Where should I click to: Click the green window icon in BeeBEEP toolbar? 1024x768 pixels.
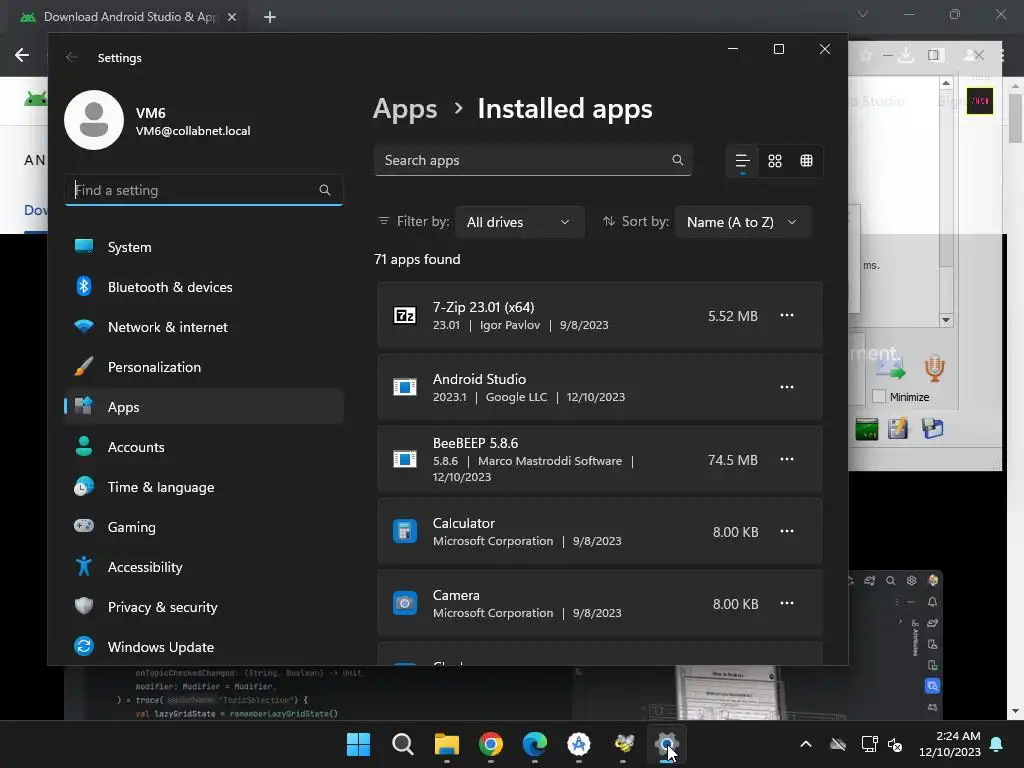867,429
